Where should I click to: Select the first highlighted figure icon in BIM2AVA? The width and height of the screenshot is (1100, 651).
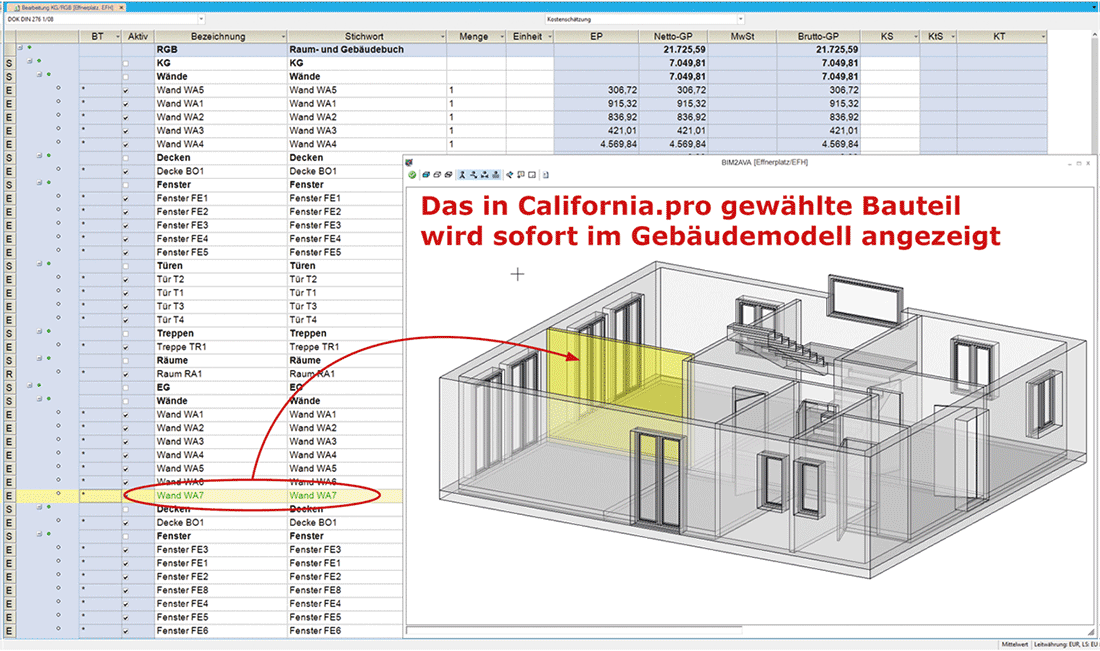coord(462,175)
